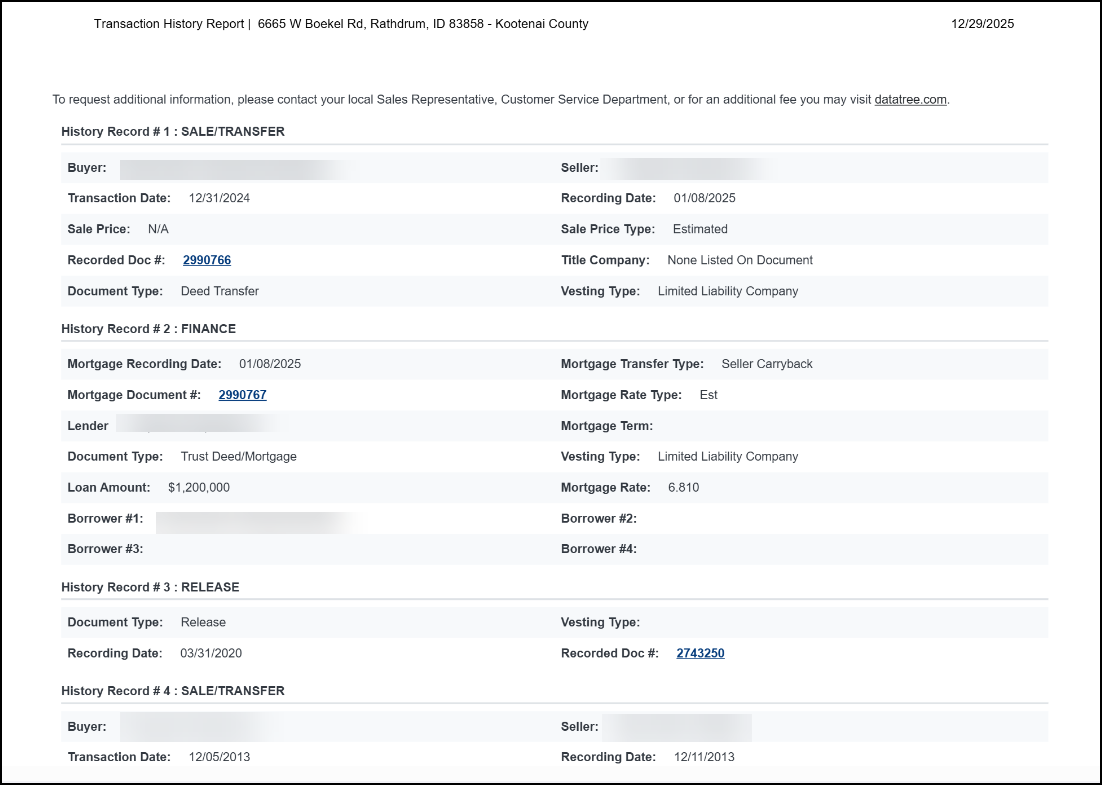
Task: Click the Estimated sale price type
Action: click(700, 229)
